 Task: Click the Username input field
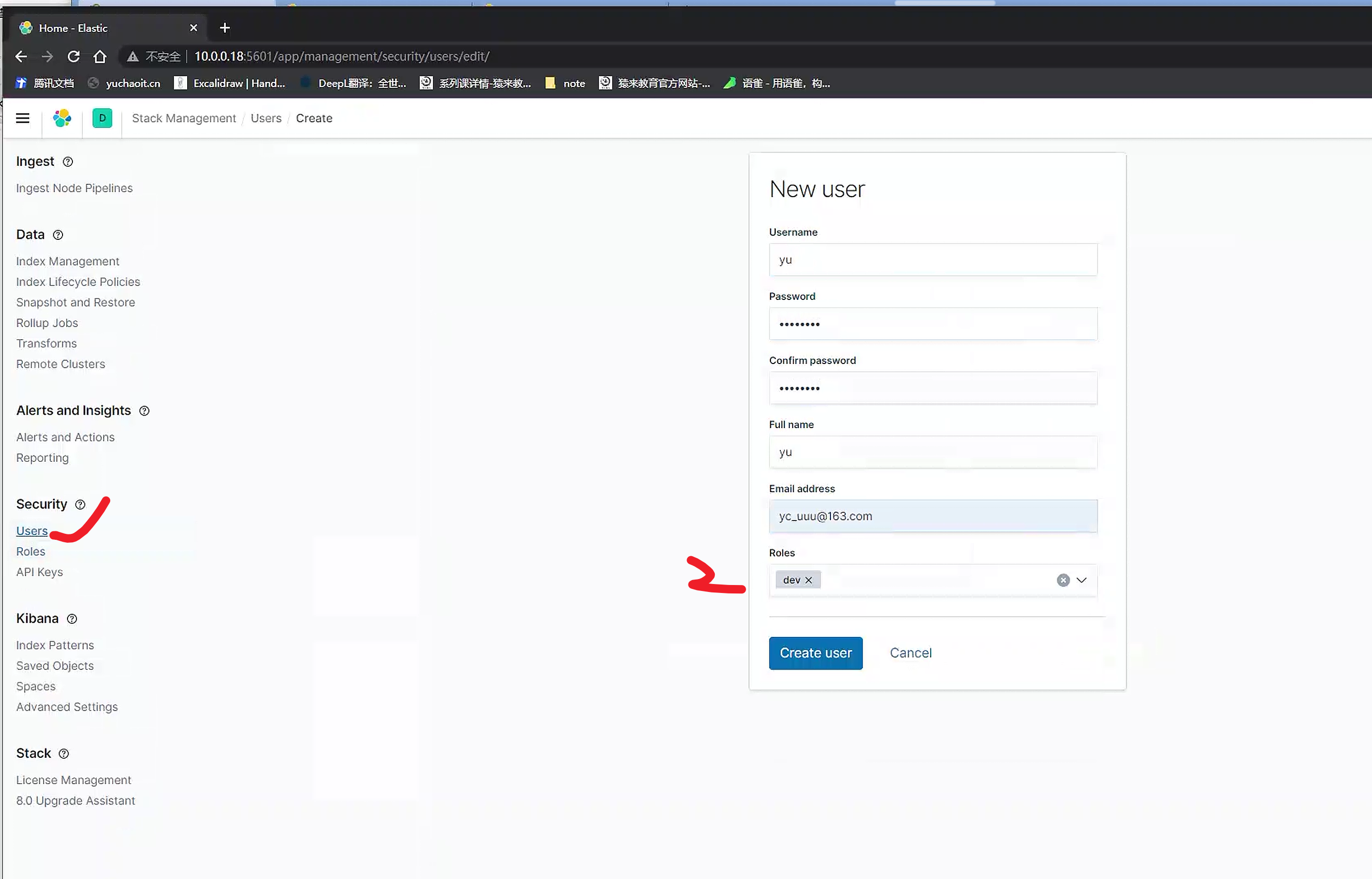coord(933,260)
